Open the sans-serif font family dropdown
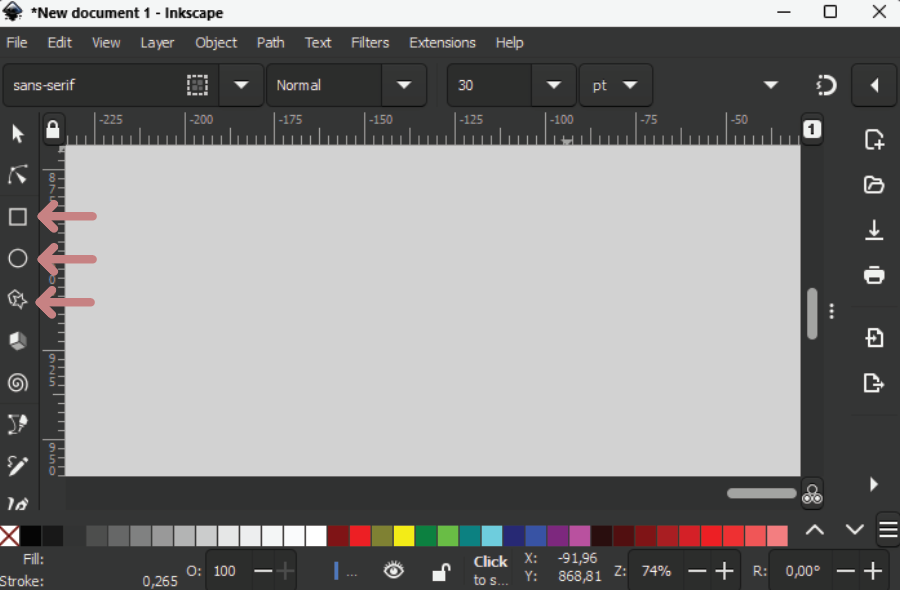The image size is (900, 590). pos(241,85)
